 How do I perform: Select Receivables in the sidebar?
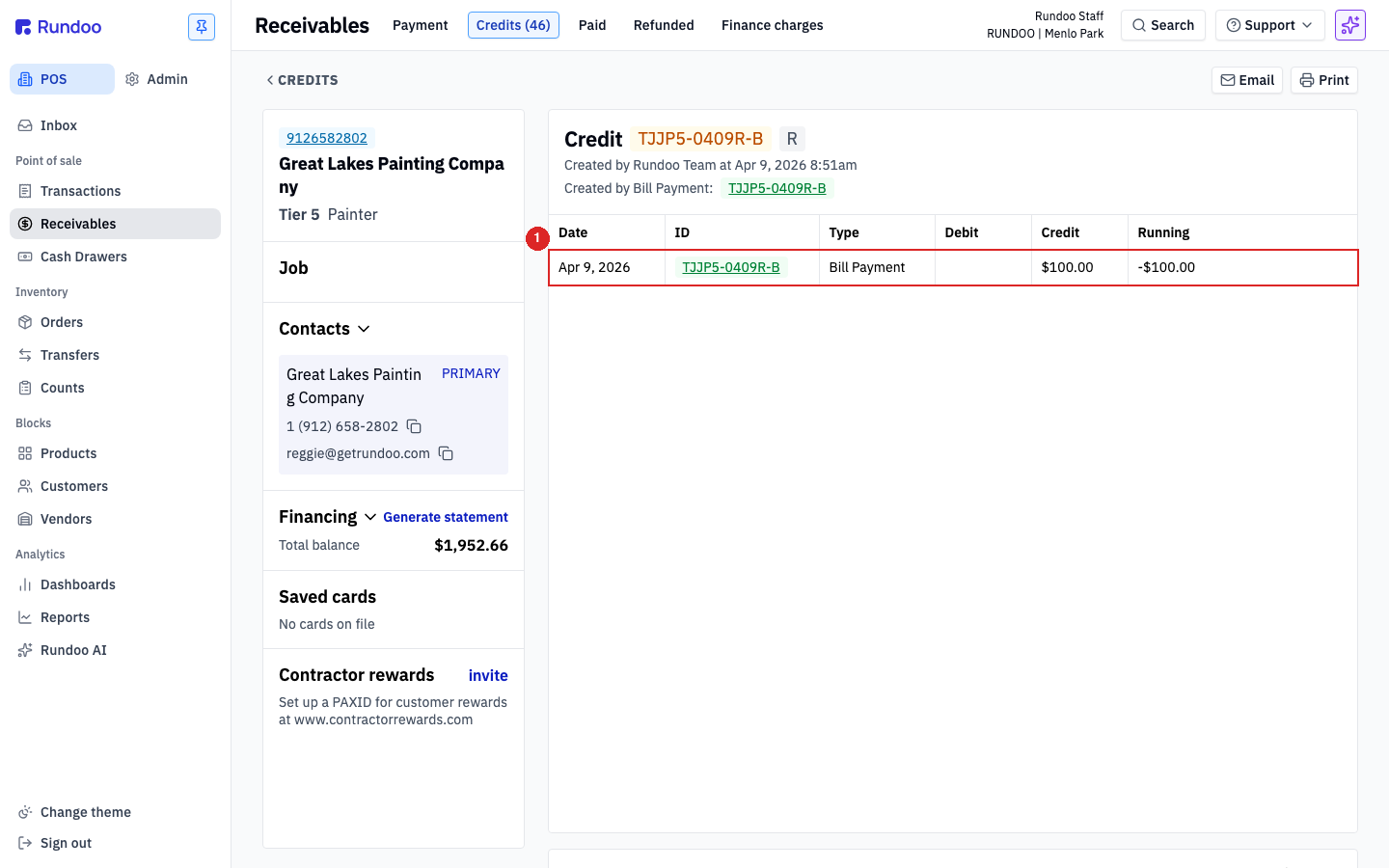click(115, 224)
